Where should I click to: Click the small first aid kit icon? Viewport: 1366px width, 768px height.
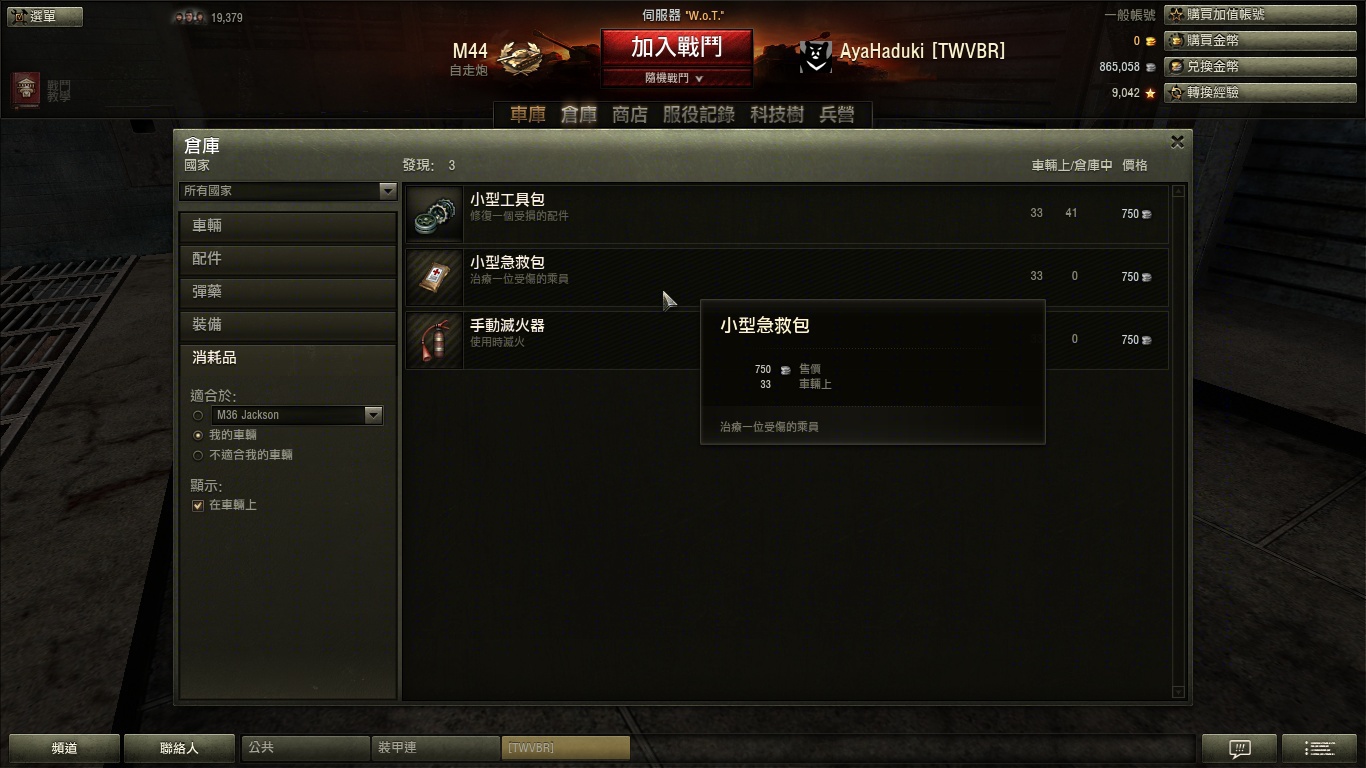click(435, 277)
